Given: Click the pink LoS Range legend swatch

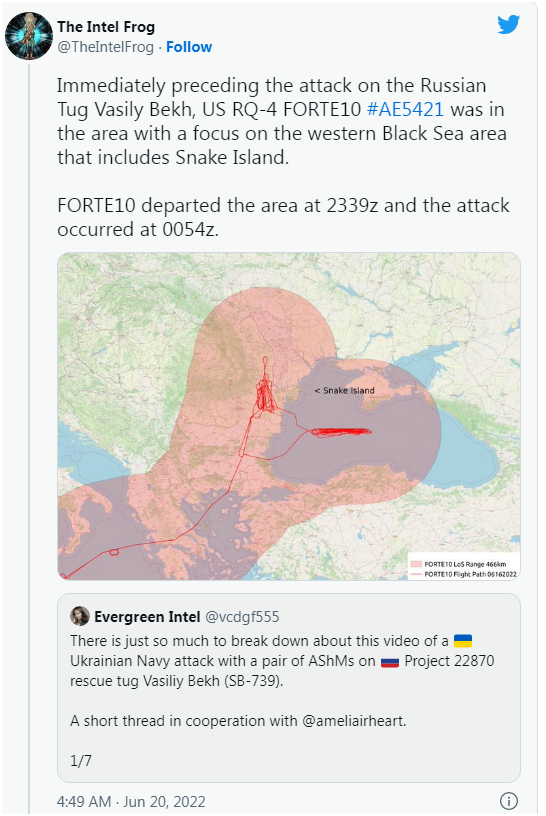Looking at the screenshot, I should click(x=415, y=564).
